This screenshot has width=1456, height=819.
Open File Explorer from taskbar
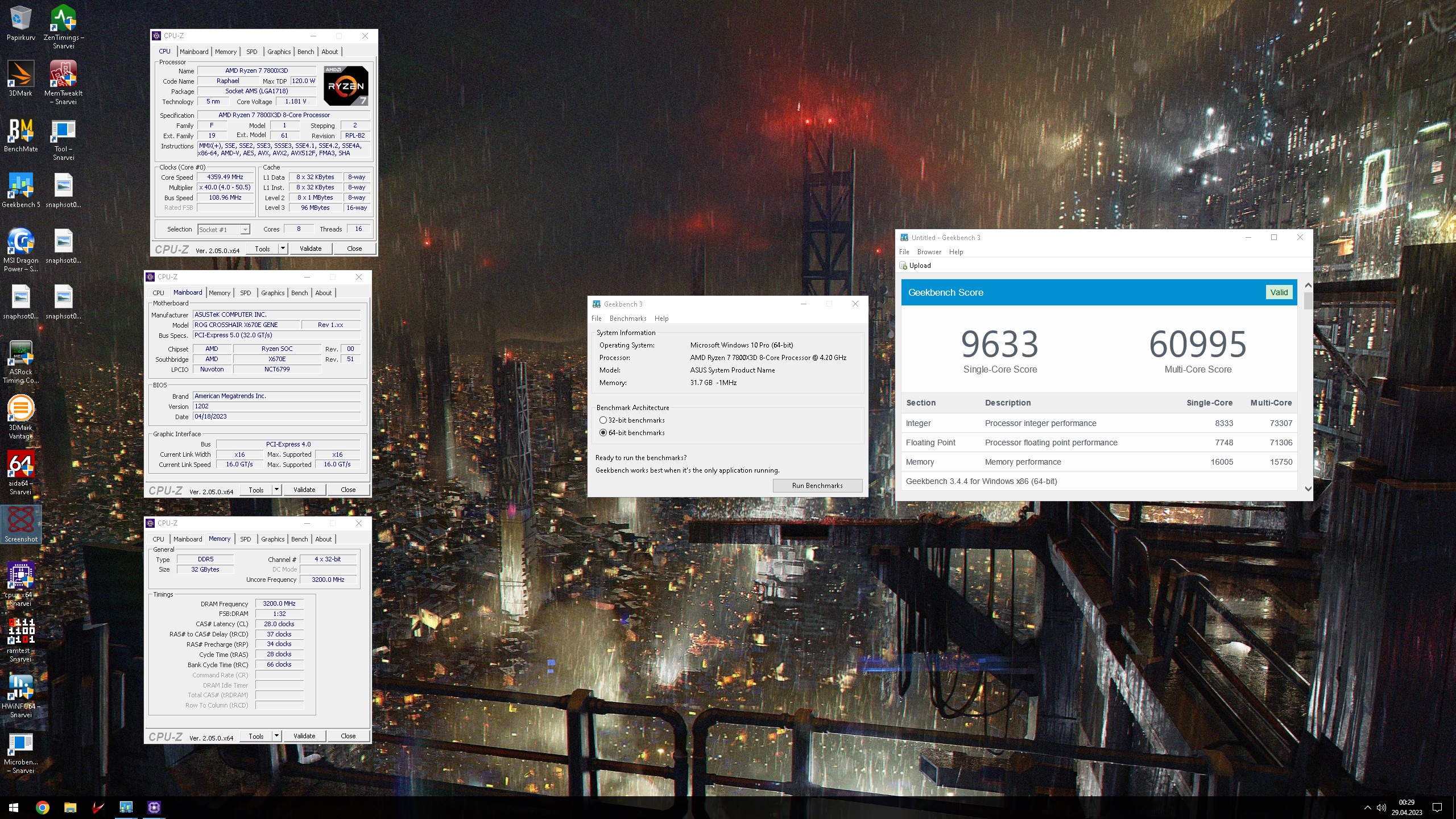click(x=70, y=807)
